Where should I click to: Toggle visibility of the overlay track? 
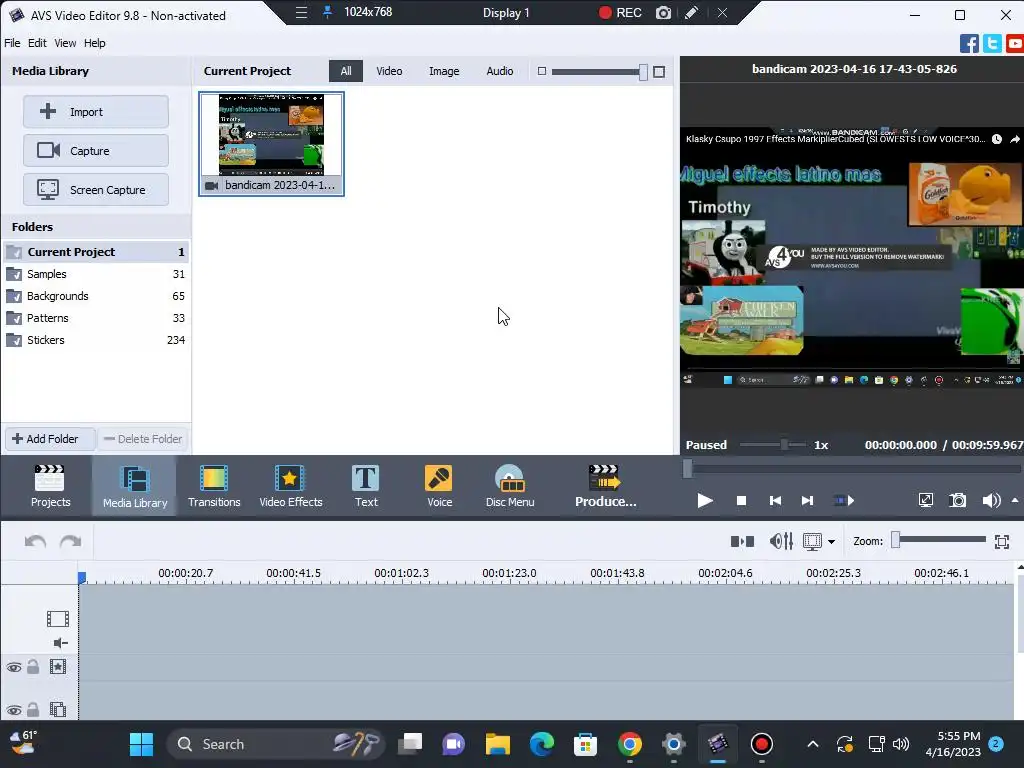(x=14, y=710)
